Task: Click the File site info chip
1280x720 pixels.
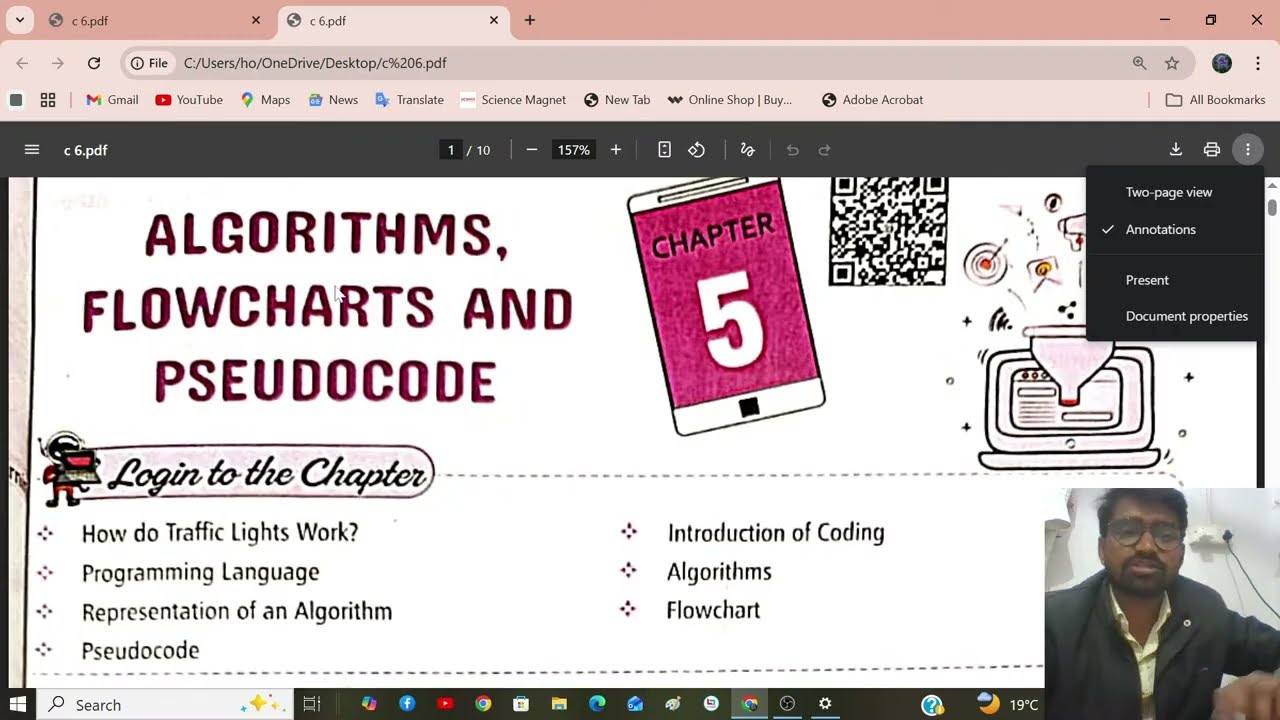Action: pyautogui.click(x=149, y=63)
